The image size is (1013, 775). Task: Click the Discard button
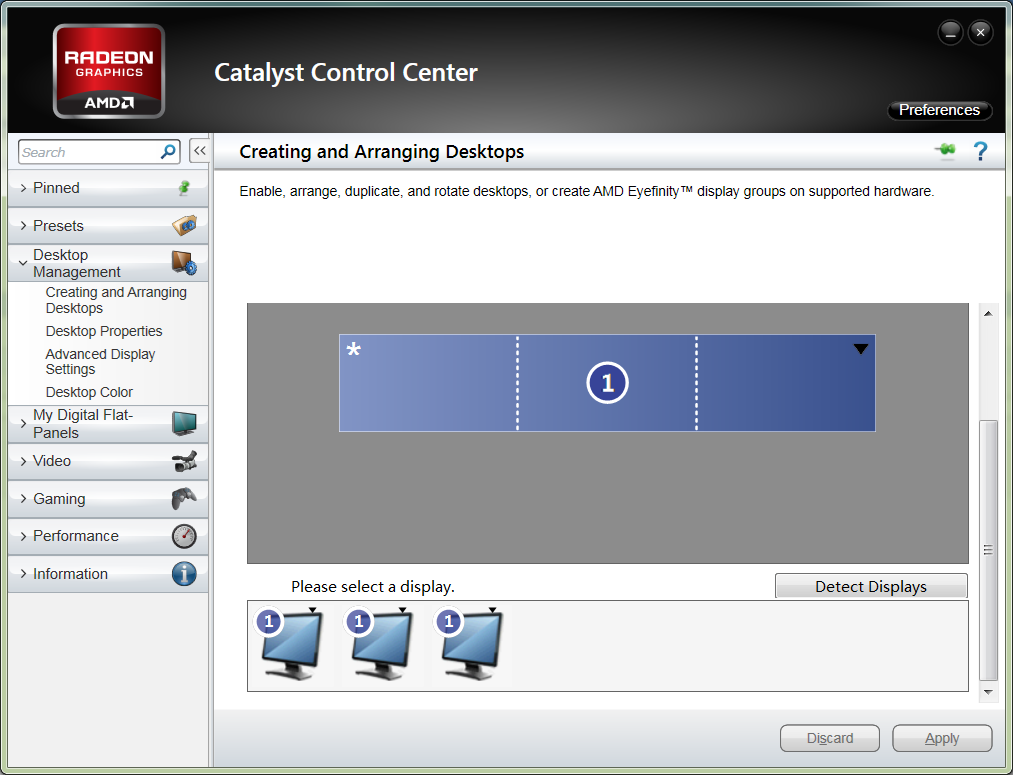[830, 738]
